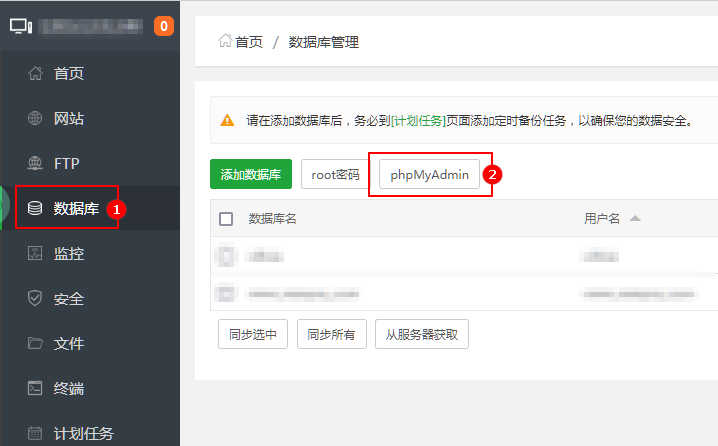Click the shield icon beside 安全

point(35,298)
